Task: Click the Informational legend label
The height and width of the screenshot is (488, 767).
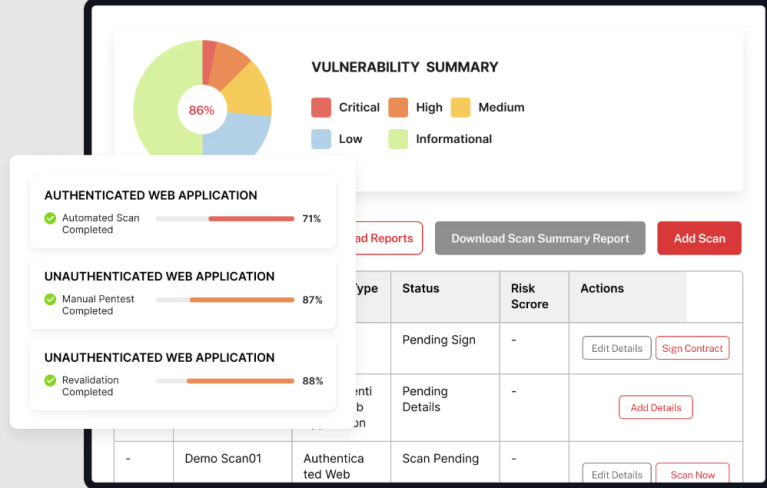Action: (454, 139)
